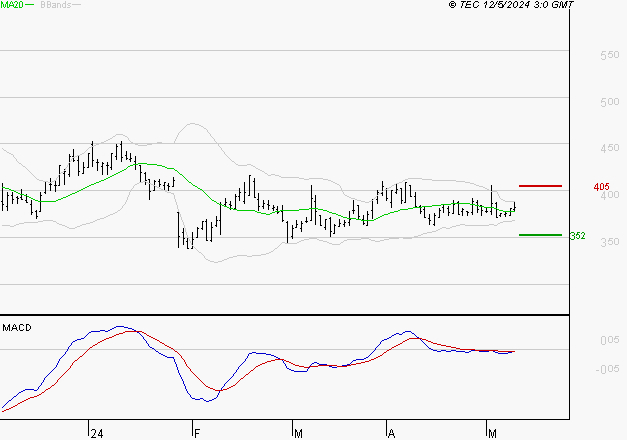Click the F month marker on time axis
Screen dimensions: 627x440
tap(197, 434)
